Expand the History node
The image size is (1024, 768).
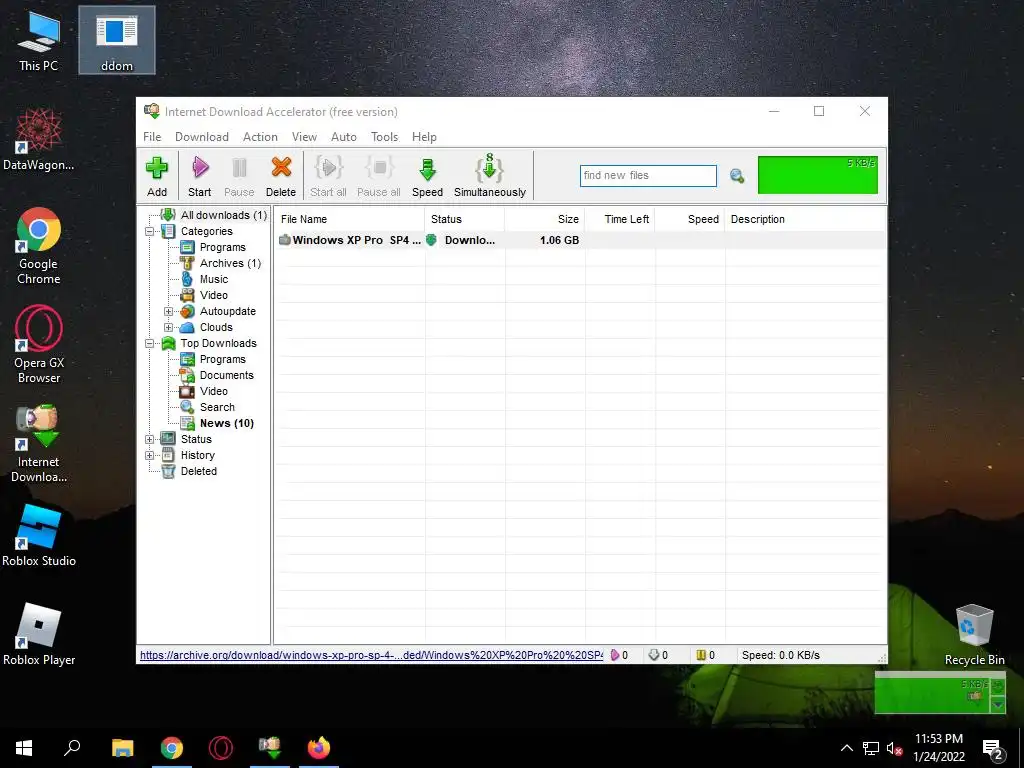[150, 455]
